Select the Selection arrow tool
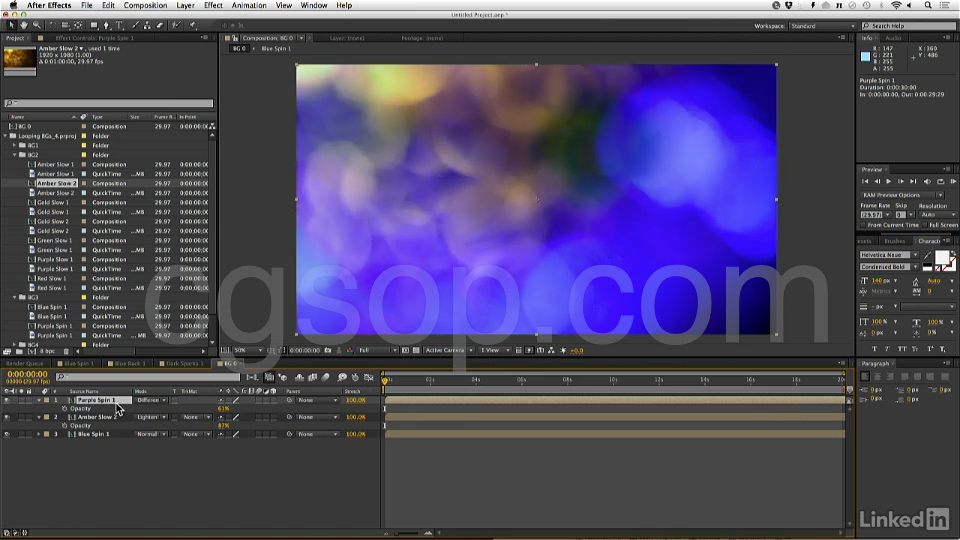 (x=11, y=25)
